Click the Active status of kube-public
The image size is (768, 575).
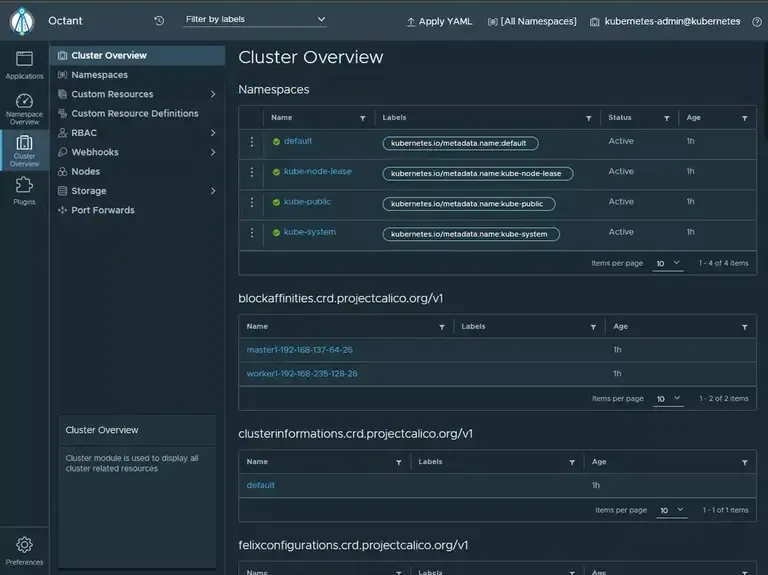[x=621, y=202]
